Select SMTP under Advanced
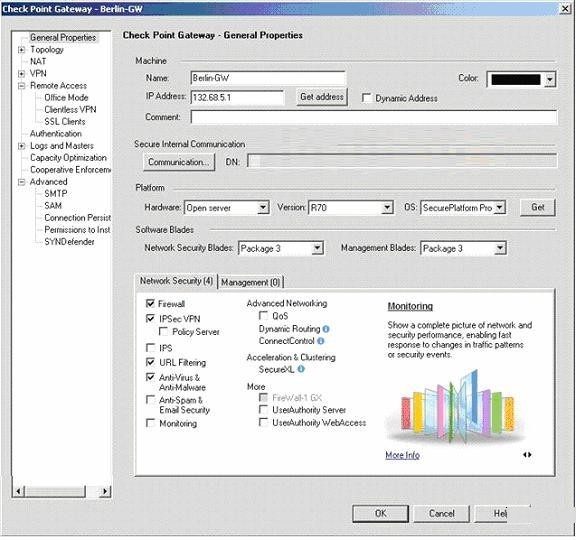This screenshot has height=540, width=576. (55, 194)
